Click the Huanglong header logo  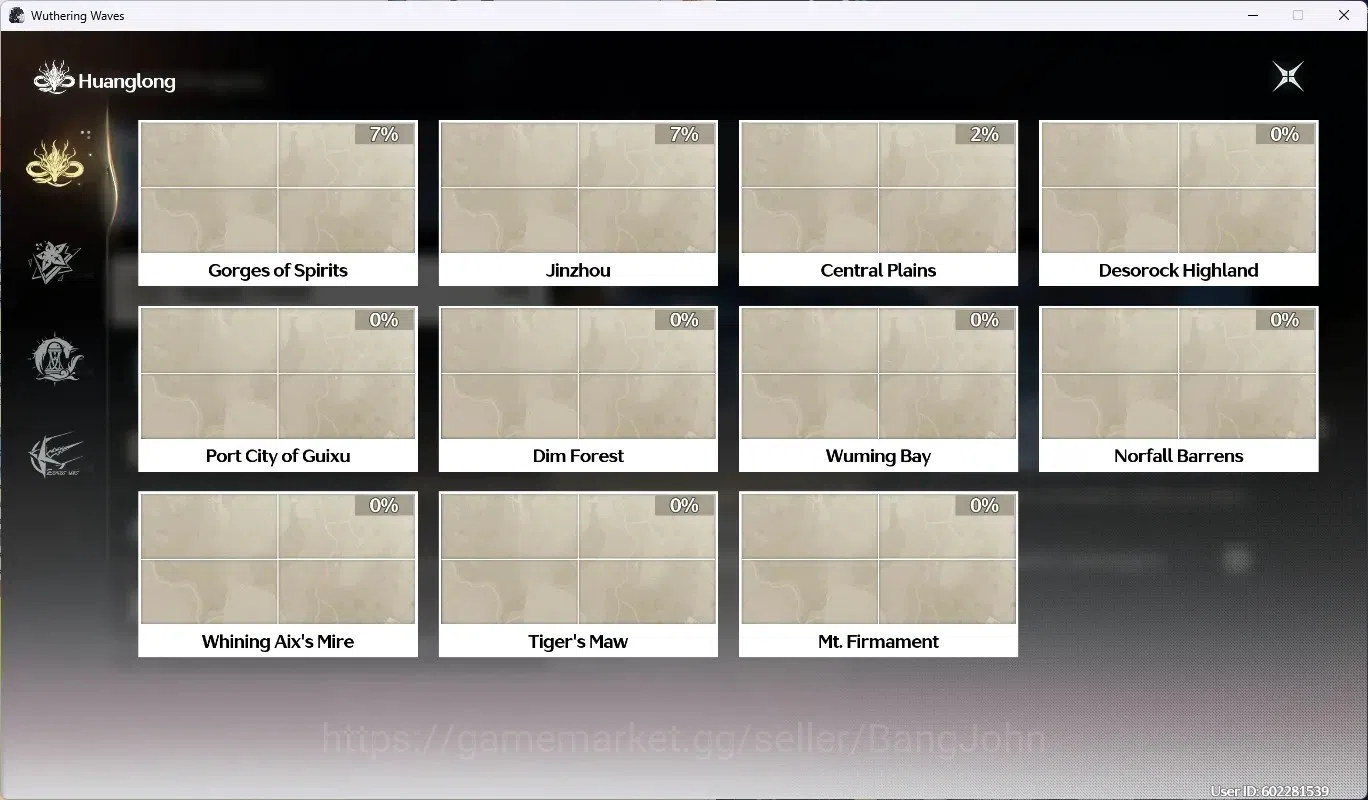[x=54, y=79]
